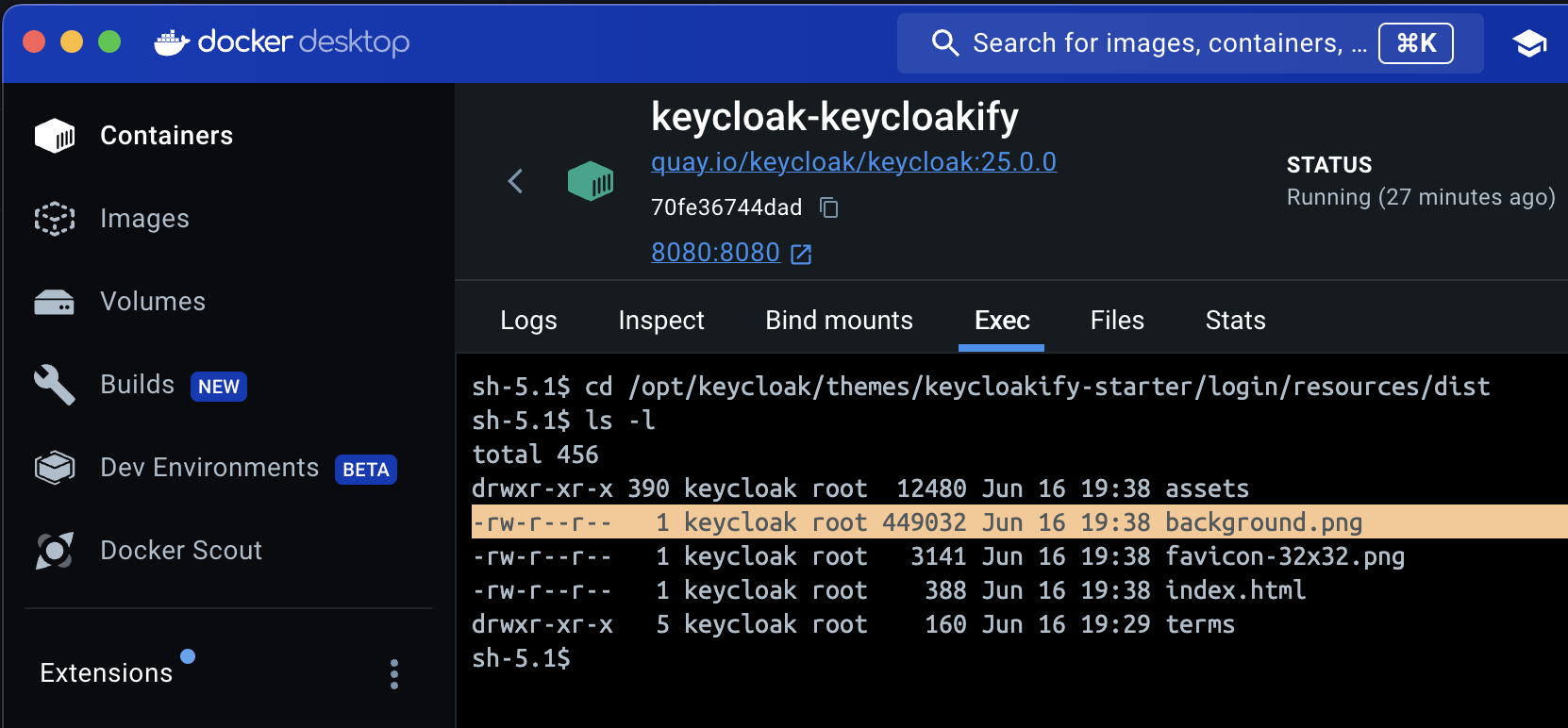Copy container ID 70fe36744dad
Screen dimensions: 1568x728
pyautogui.click(x=828, y=207)
